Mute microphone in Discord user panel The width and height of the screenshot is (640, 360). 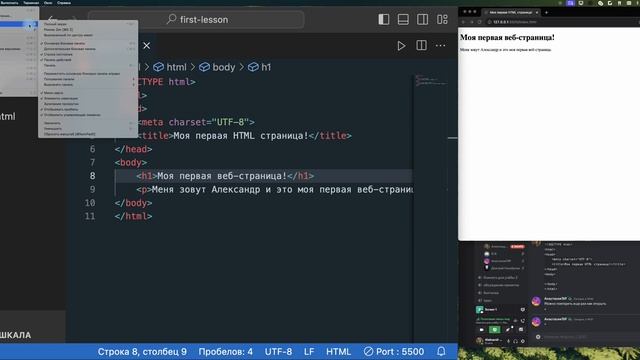coord(509,341)
